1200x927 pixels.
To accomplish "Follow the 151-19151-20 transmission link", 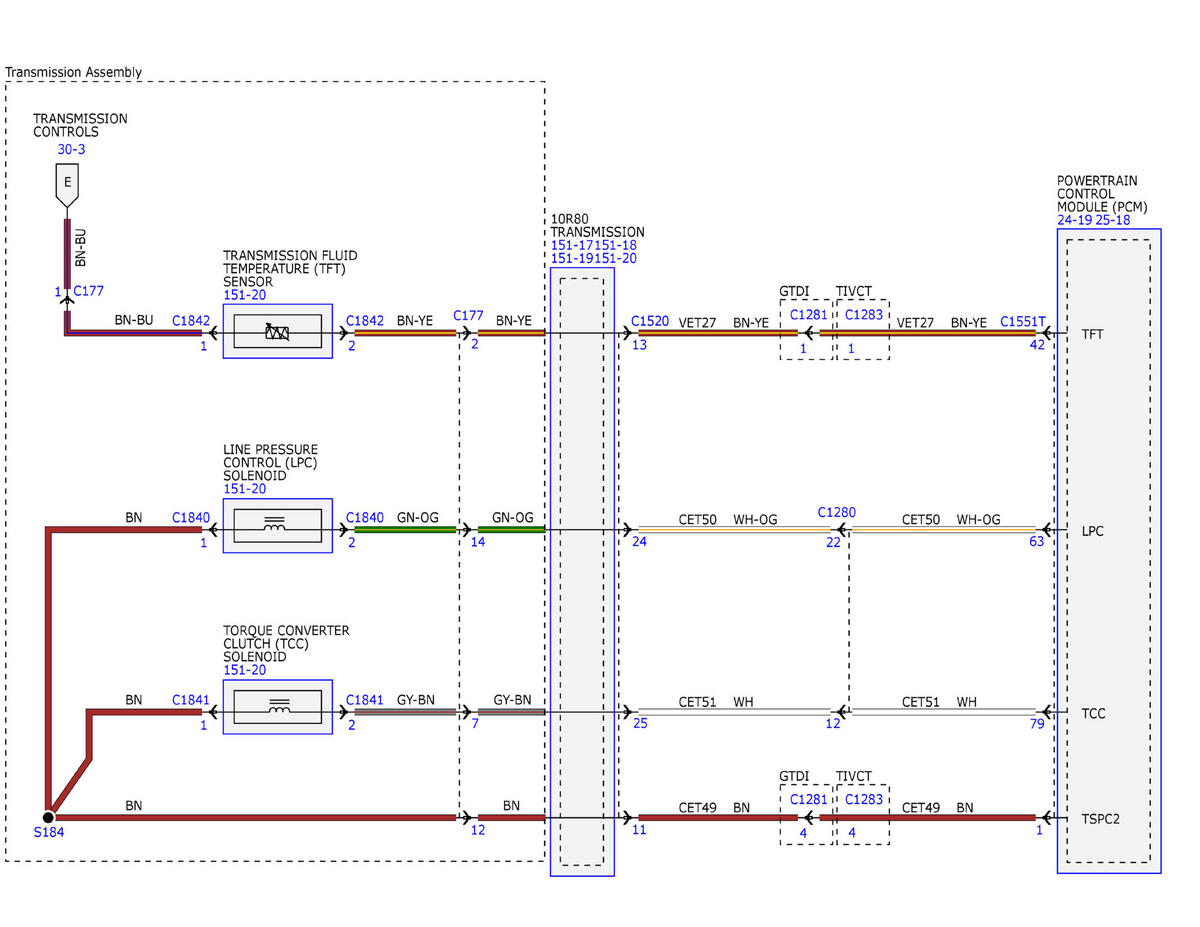I will pos(594,258).
